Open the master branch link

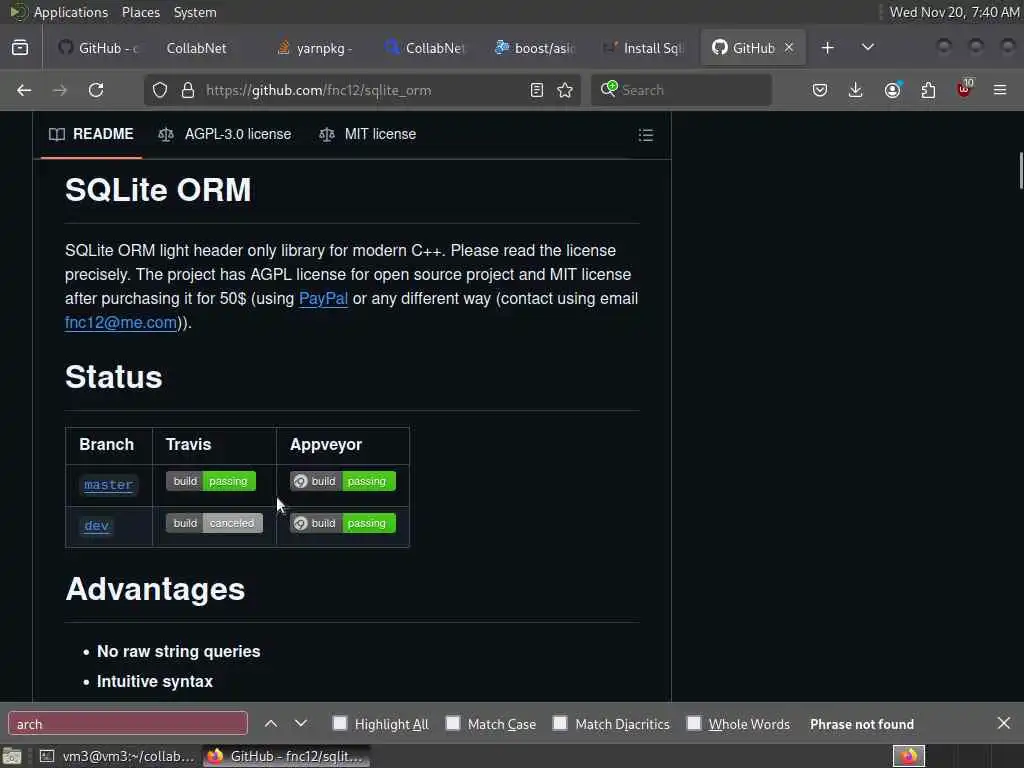pyautogui.click(x=108, y=485)
